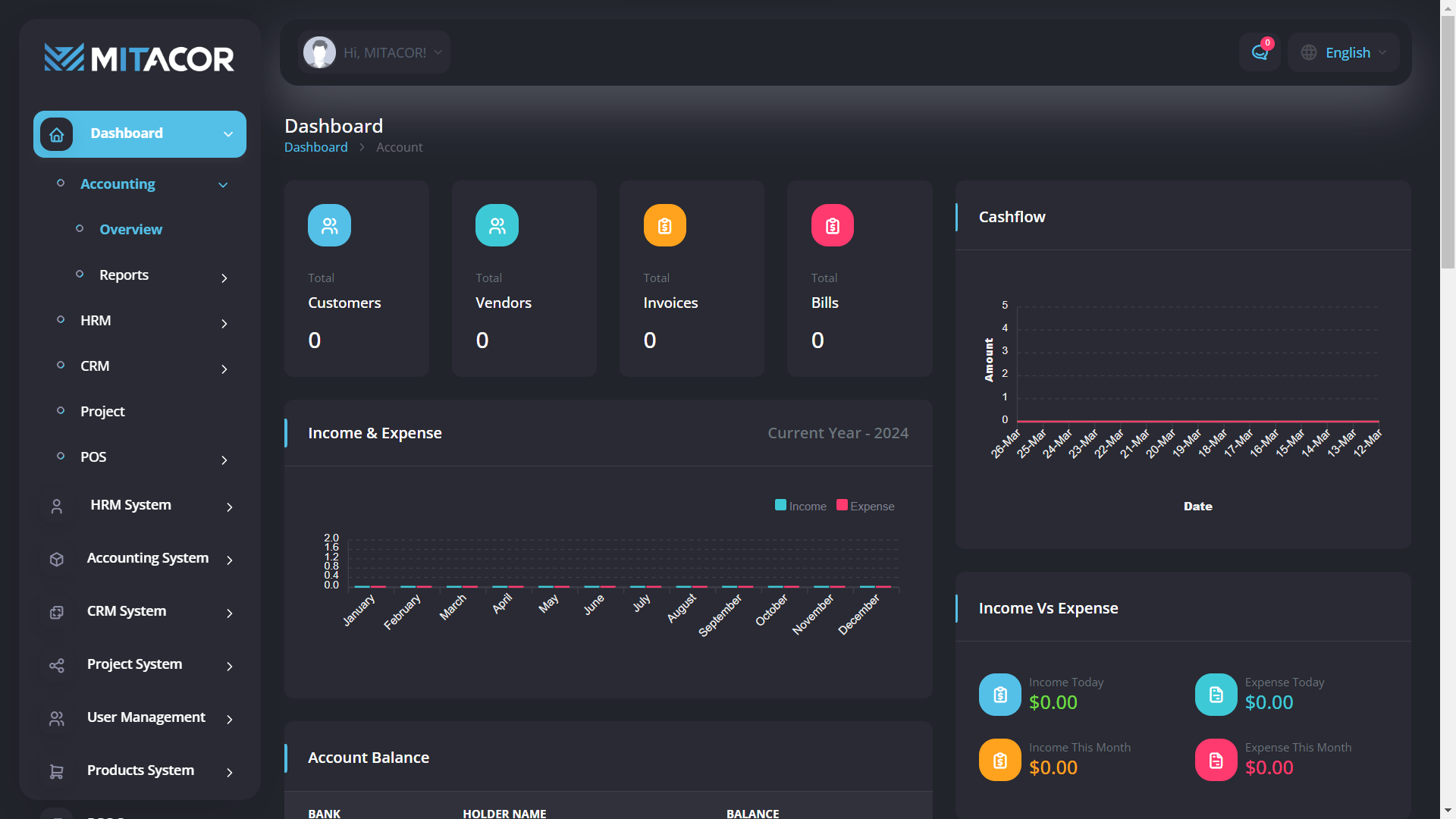Image resolution: width=1456 pixels, height=819 pixels.
Task: Open the Project sidebar item
Action: (102, 411)
